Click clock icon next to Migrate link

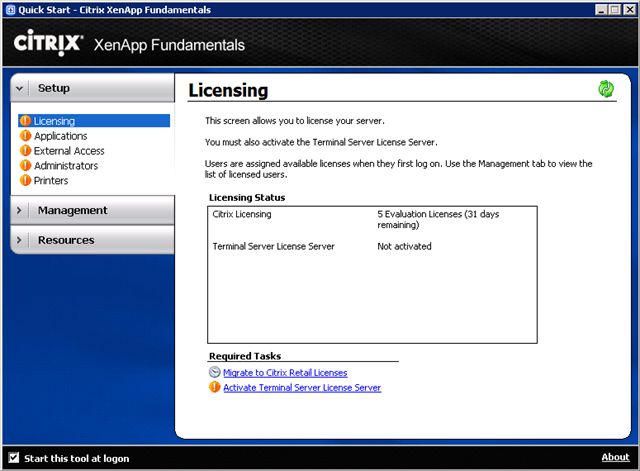(x=214, y=372)
